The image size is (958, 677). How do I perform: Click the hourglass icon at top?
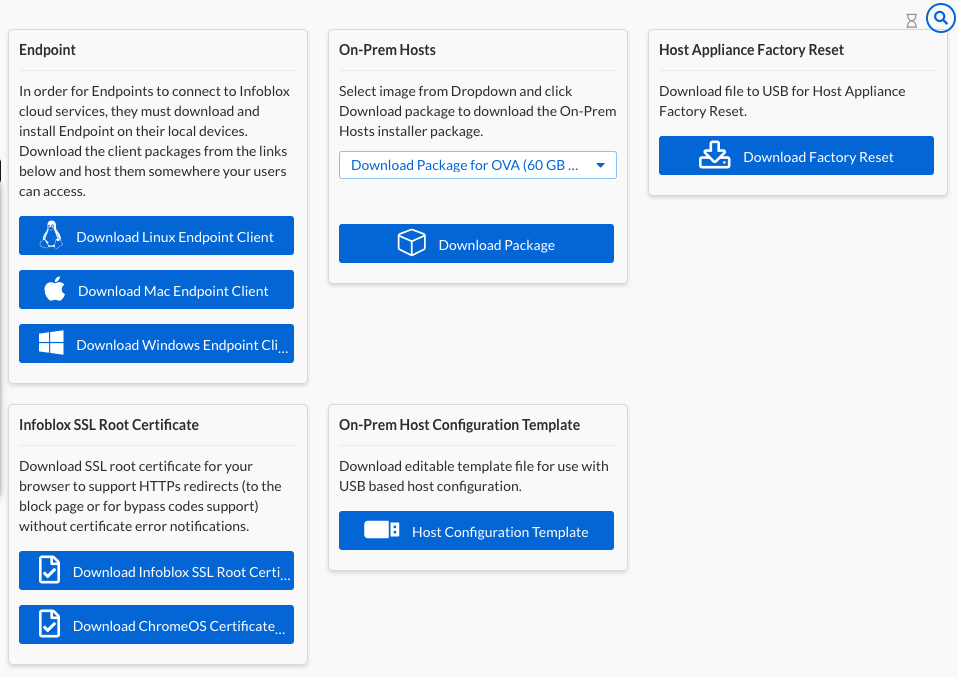pyautogui.click(x=911, y=20)
